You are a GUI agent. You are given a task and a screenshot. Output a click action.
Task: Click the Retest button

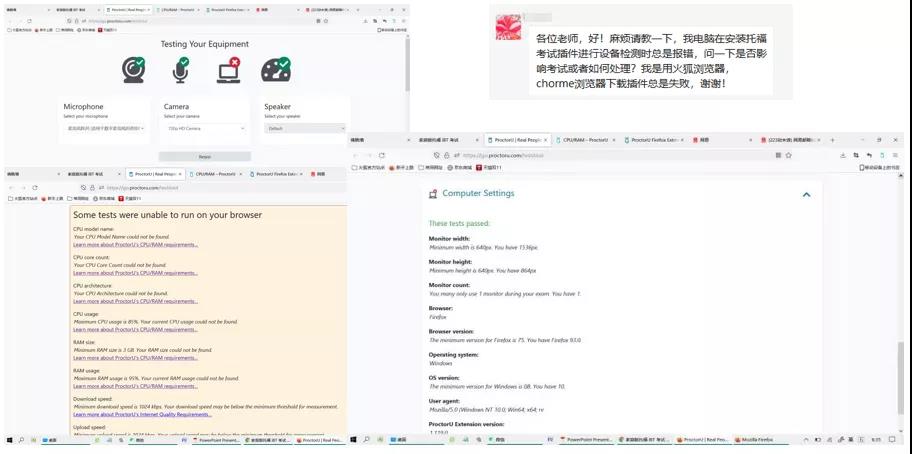[x=204, y=157]
